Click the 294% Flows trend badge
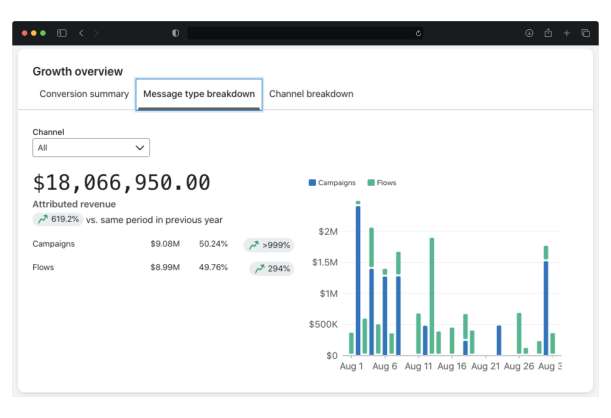 (271, 268)
